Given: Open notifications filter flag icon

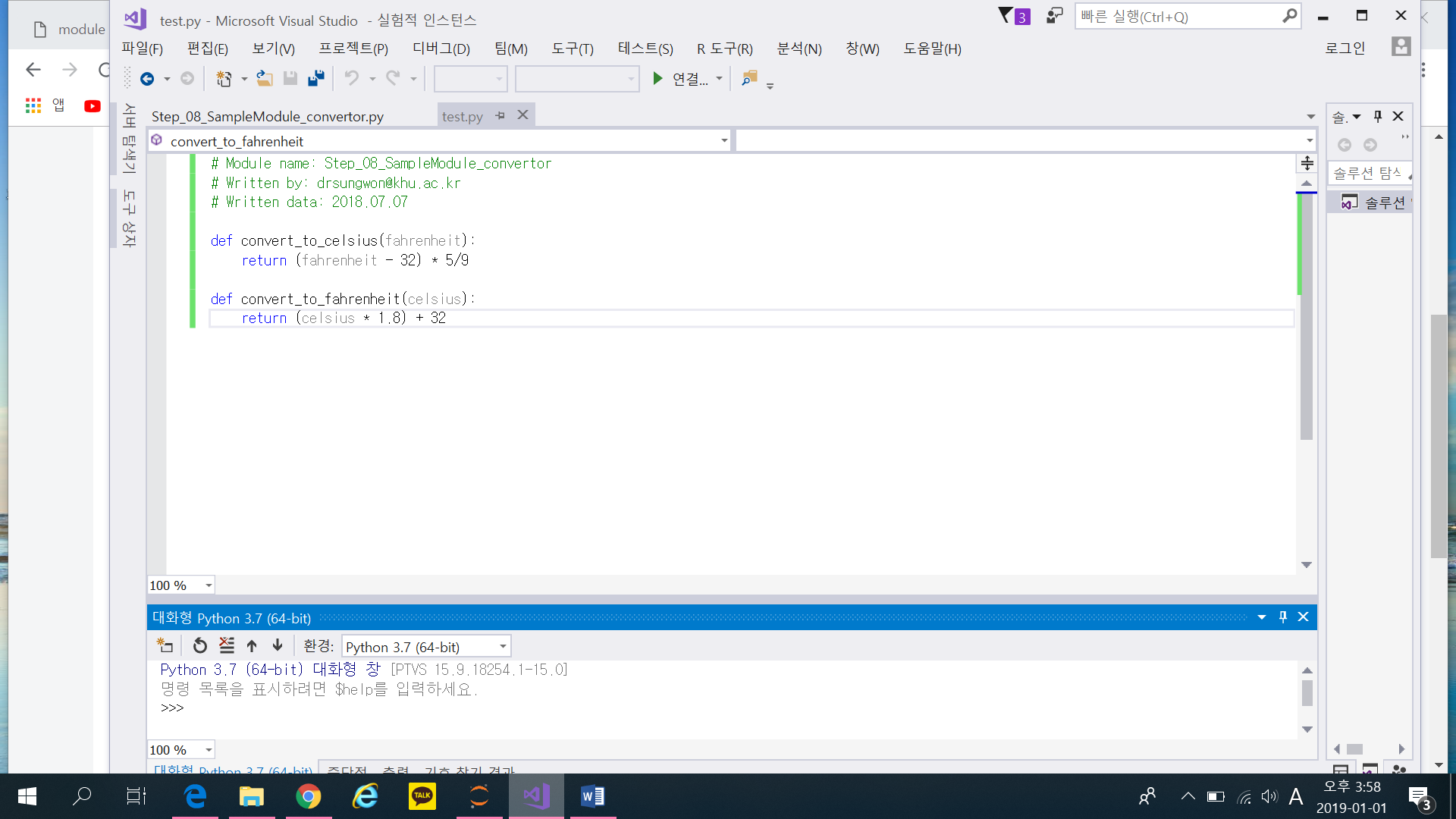Looking at the screenshot, I should [x=1014, y=16].
